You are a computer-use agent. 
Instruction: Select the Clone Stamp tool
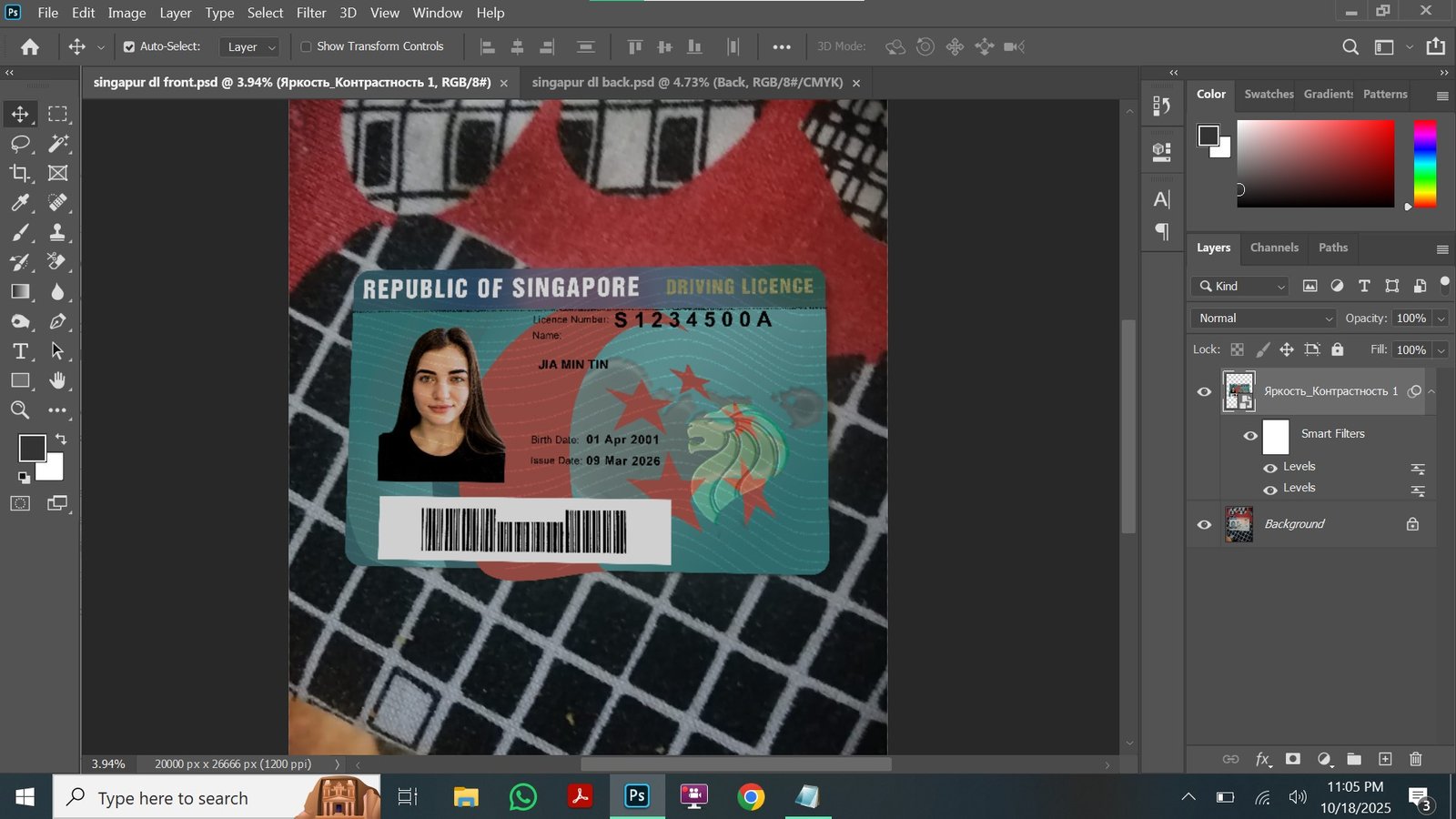57,232
